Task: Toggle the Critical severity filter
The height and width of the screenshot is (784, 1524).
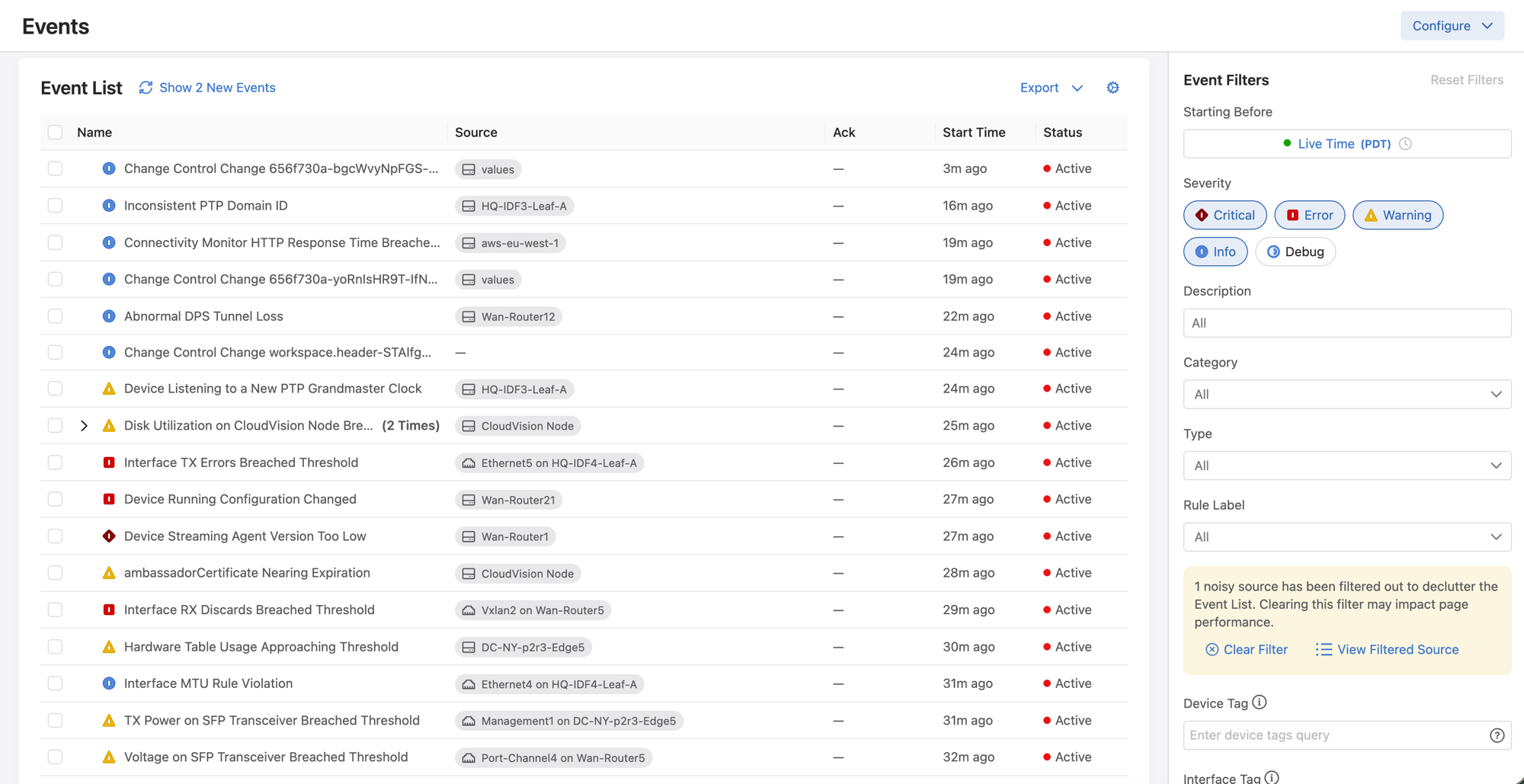Action: coord(1225,215)
